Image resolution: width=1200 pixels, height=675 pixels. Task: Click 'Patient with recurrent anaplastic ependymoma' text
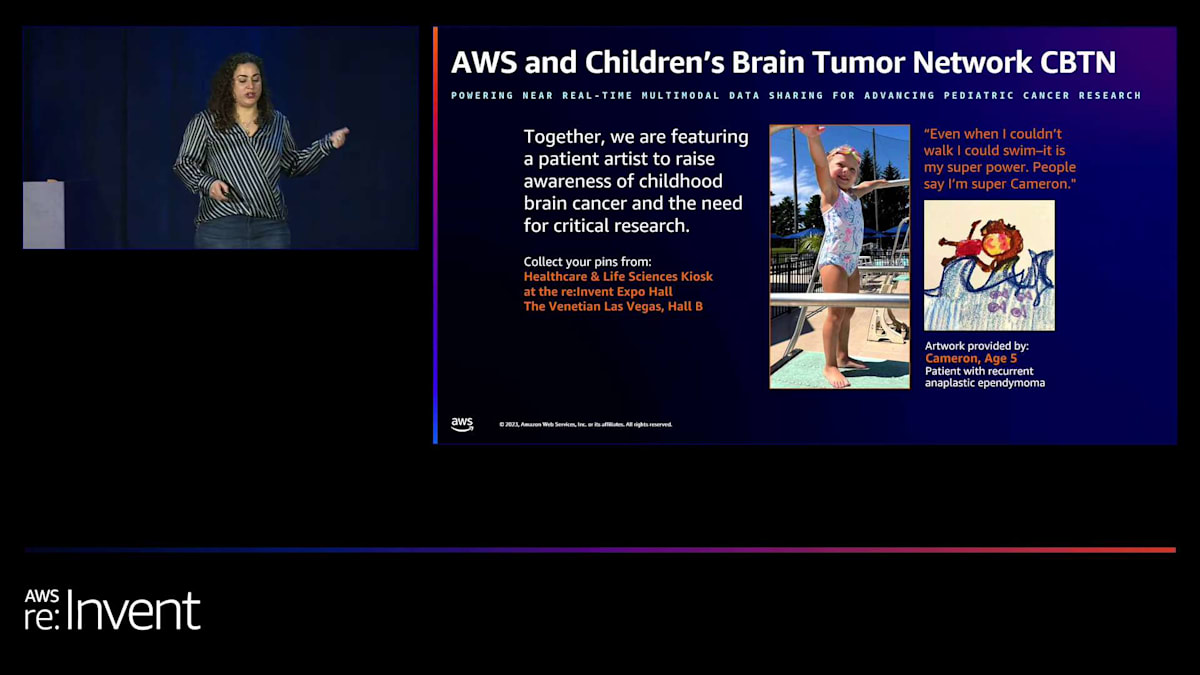tap(985, 376)
